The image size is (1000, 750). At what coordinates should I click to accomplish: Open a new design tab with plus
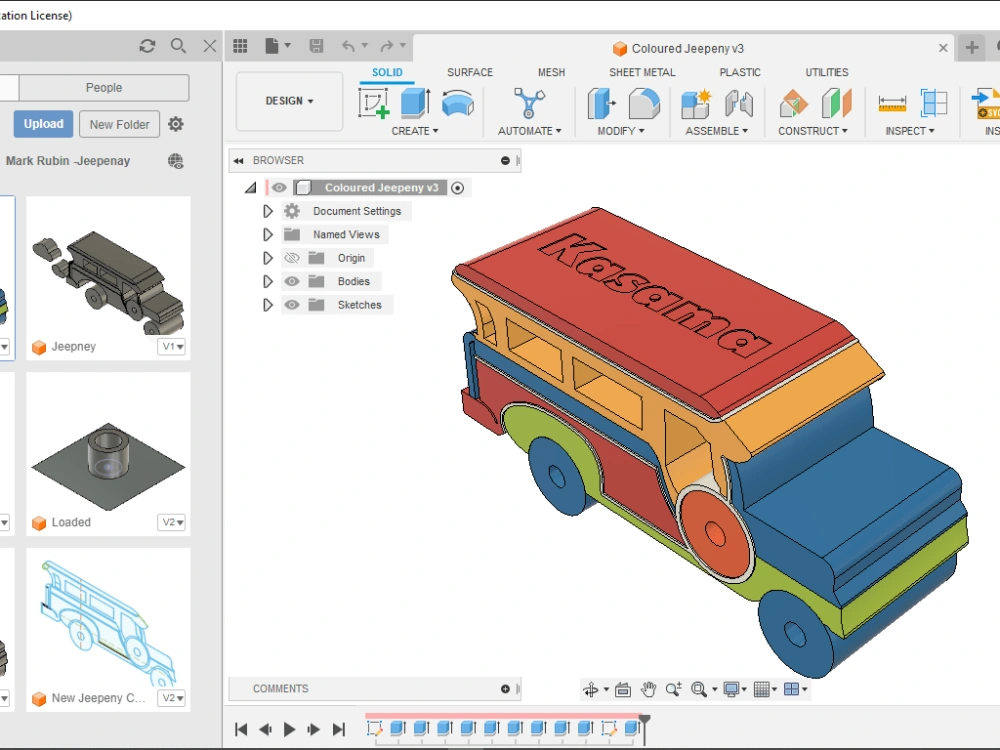[972, 47]
